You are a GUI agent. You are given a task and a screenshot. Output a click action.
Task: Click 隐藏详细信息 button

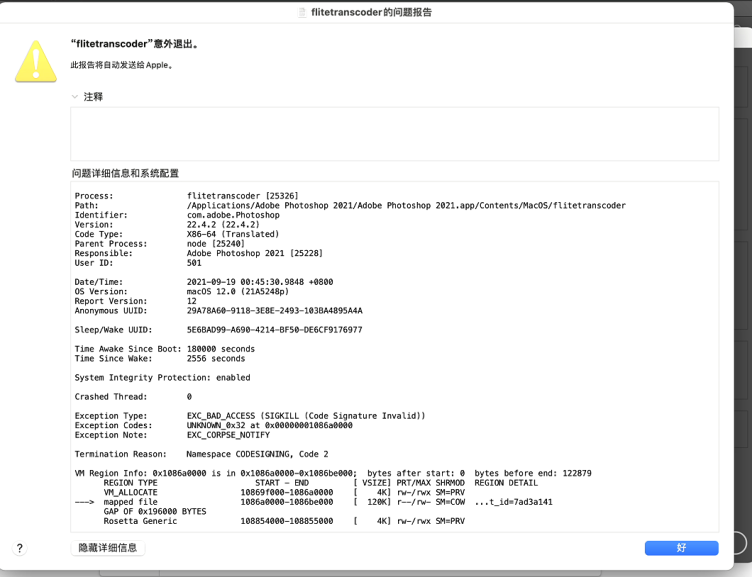[x=108, y=548]
